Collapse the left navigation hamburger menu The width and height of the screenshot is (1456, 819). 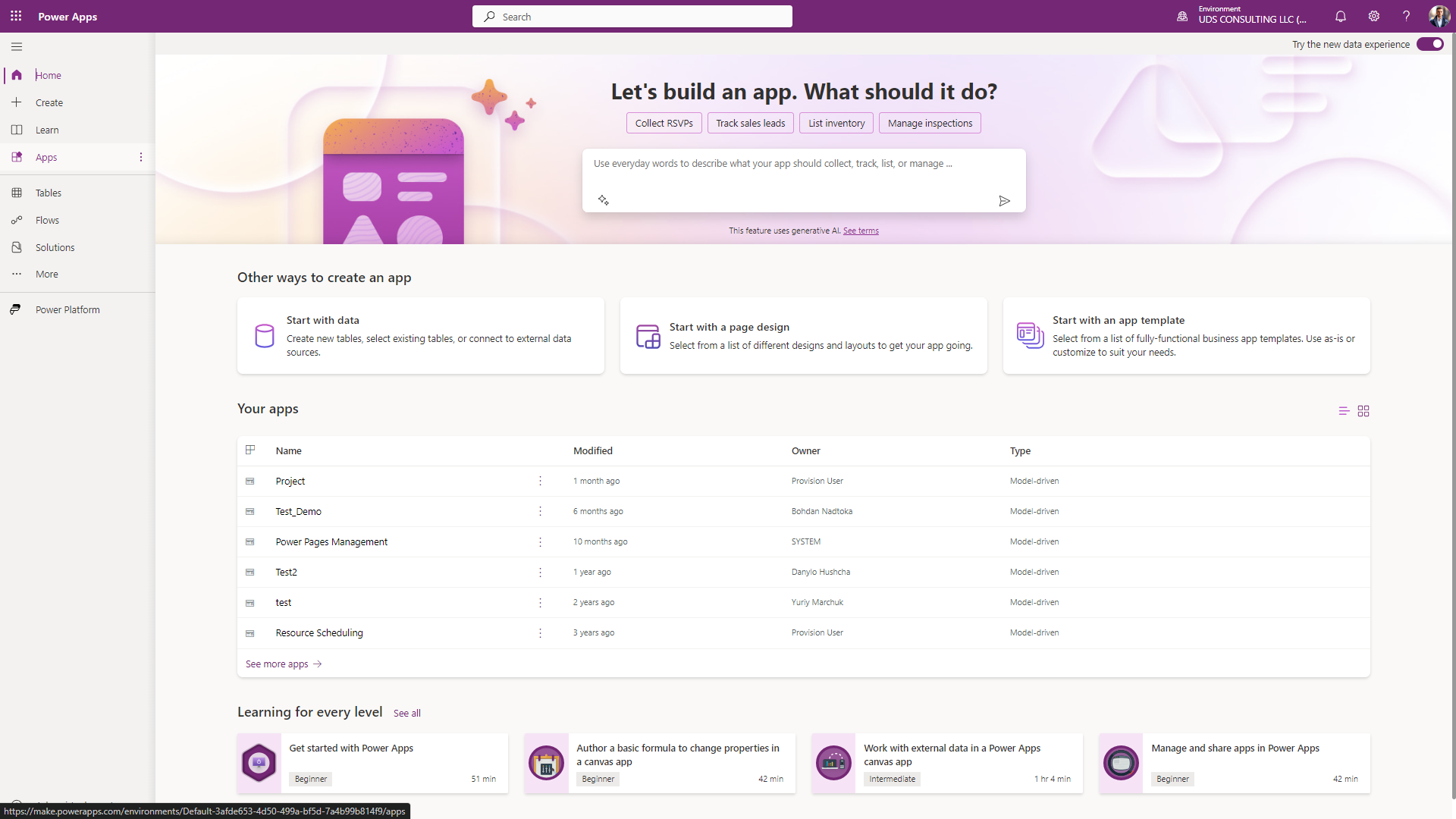point(17,47)
